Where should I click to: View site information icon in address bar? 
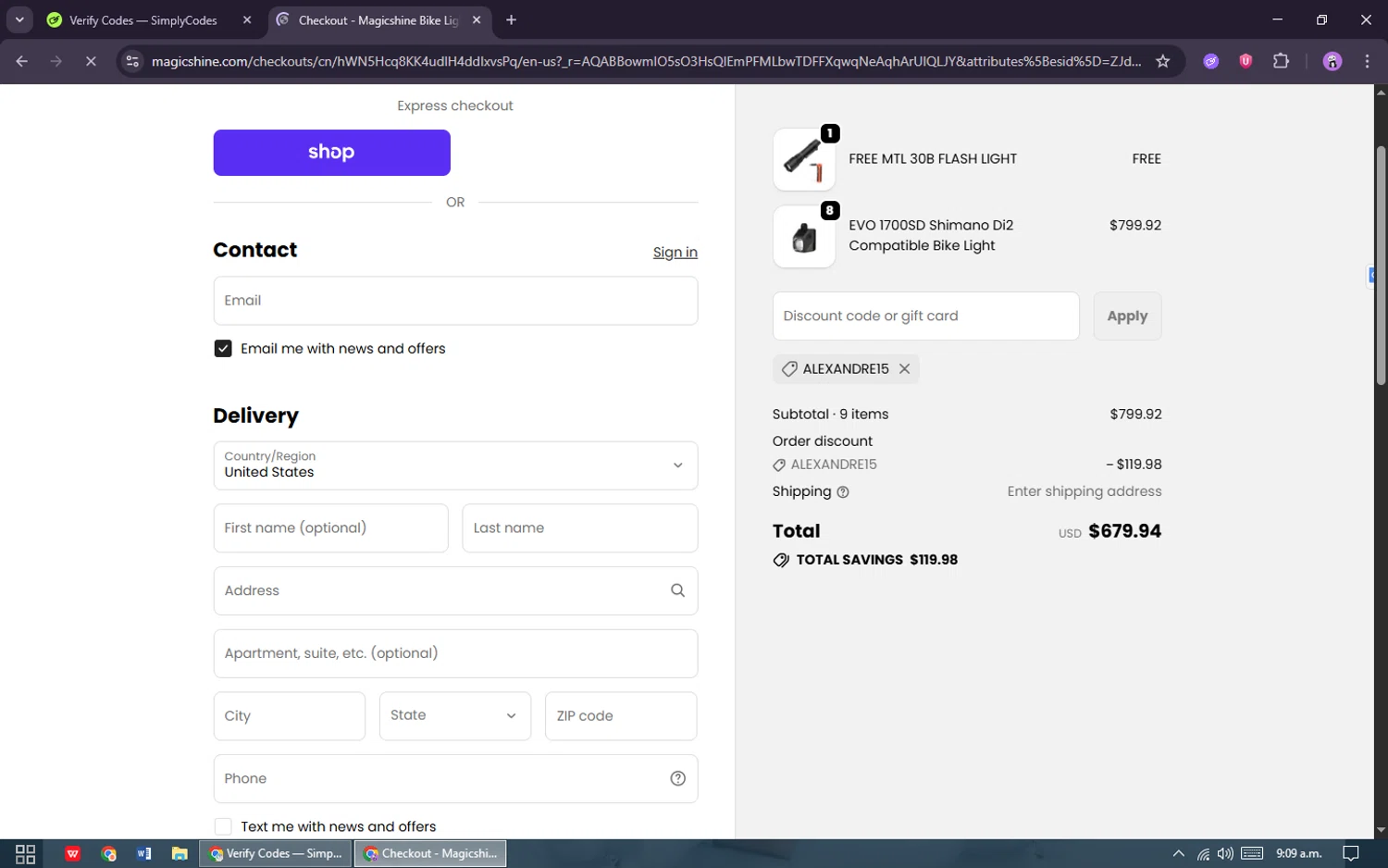(x=132, y=61)
